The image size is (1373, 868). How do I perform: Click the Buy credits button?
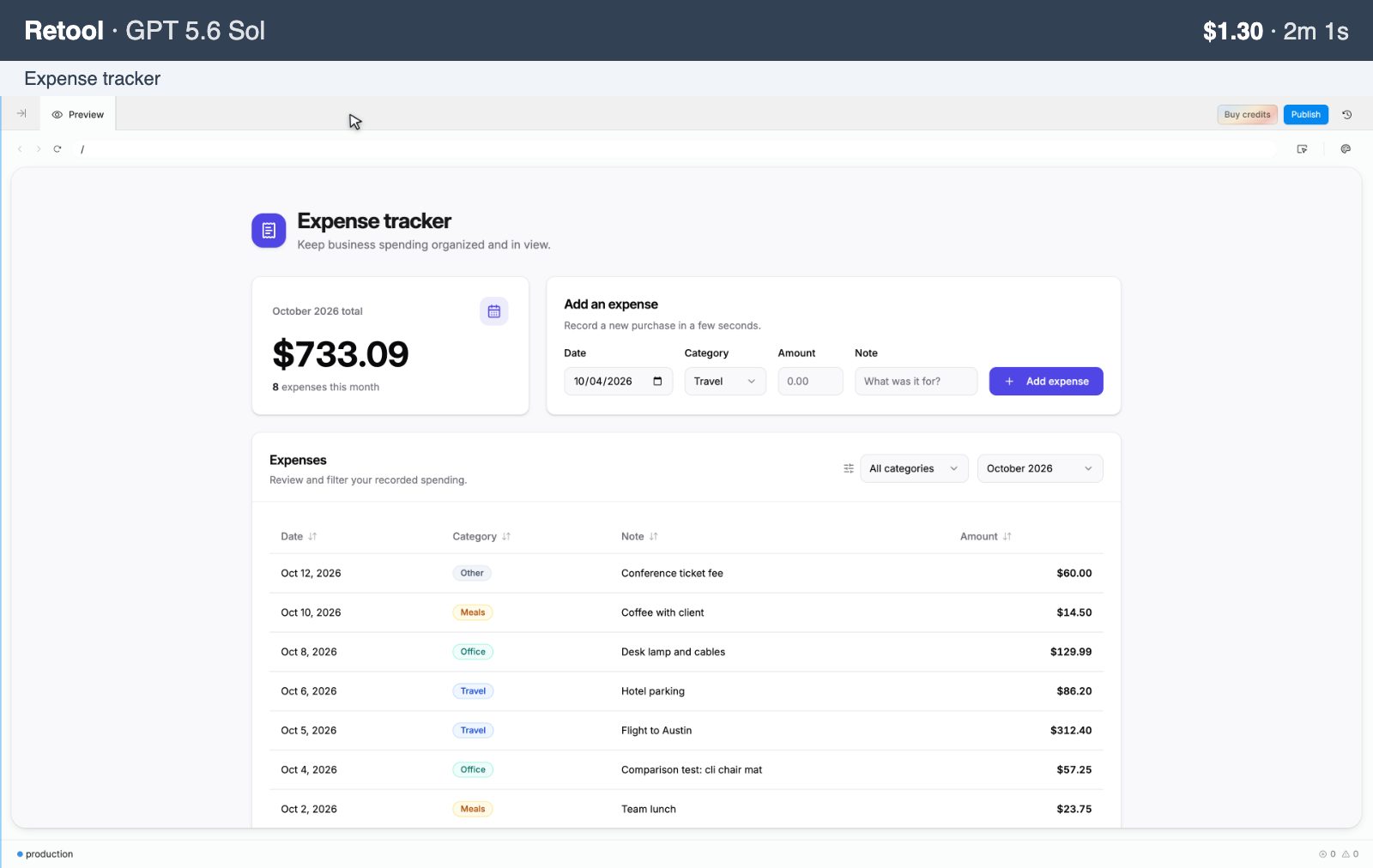point(1247,114)
